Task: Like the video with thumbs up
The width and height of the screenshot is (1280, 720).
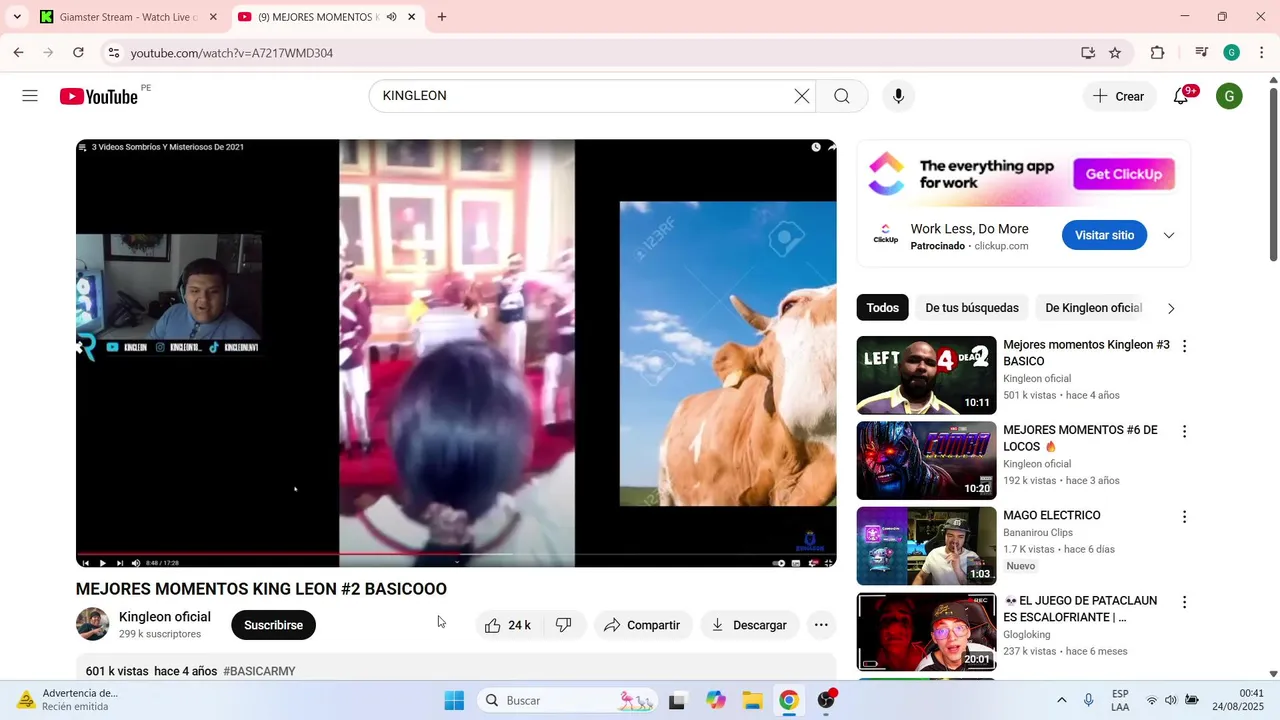Action: 509,625
